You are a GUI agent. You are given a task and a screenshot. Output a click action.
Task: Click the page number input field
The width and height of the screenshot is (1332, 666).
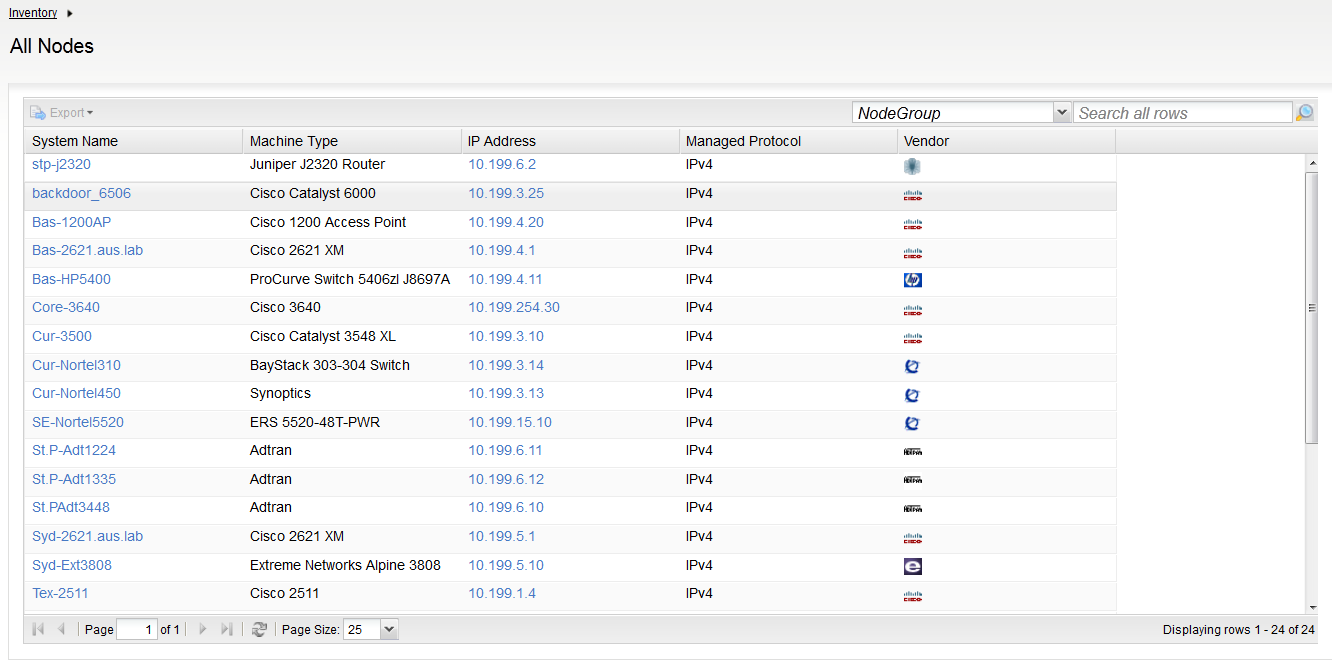(x=137, y=629)
